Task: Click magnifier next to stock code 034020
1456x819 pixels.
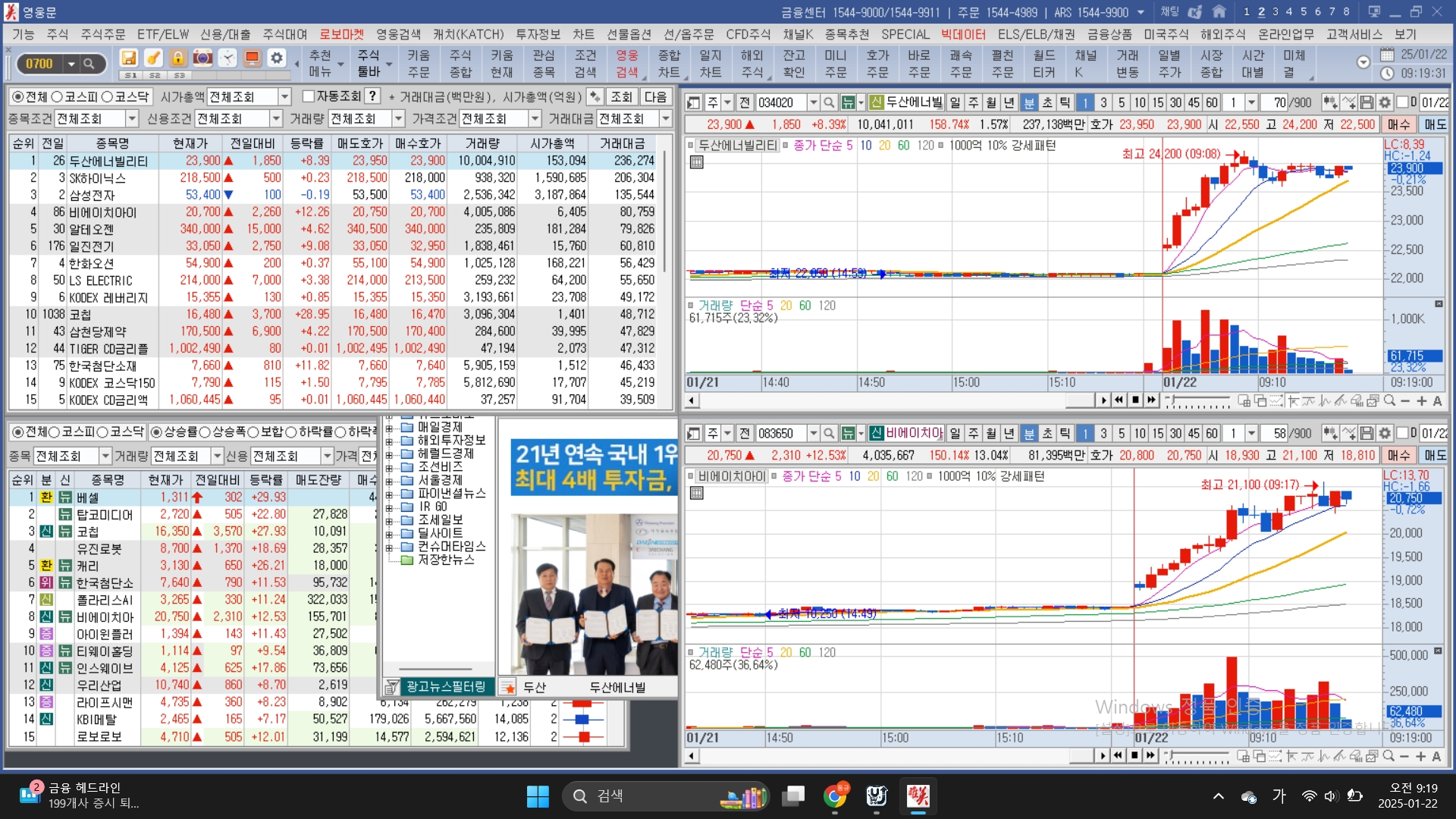Action: pyautogui.click(x=829, y=102)
